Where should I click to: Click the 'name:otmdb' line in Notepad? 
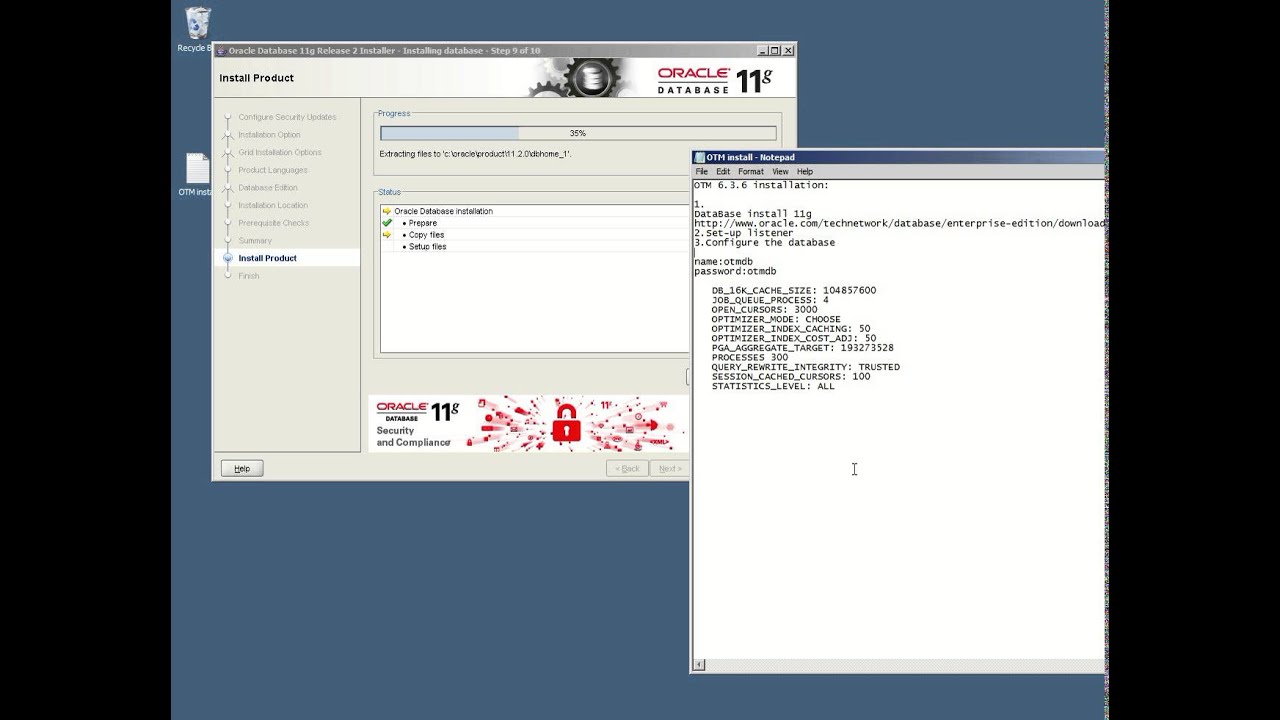[x=723, y=262]
